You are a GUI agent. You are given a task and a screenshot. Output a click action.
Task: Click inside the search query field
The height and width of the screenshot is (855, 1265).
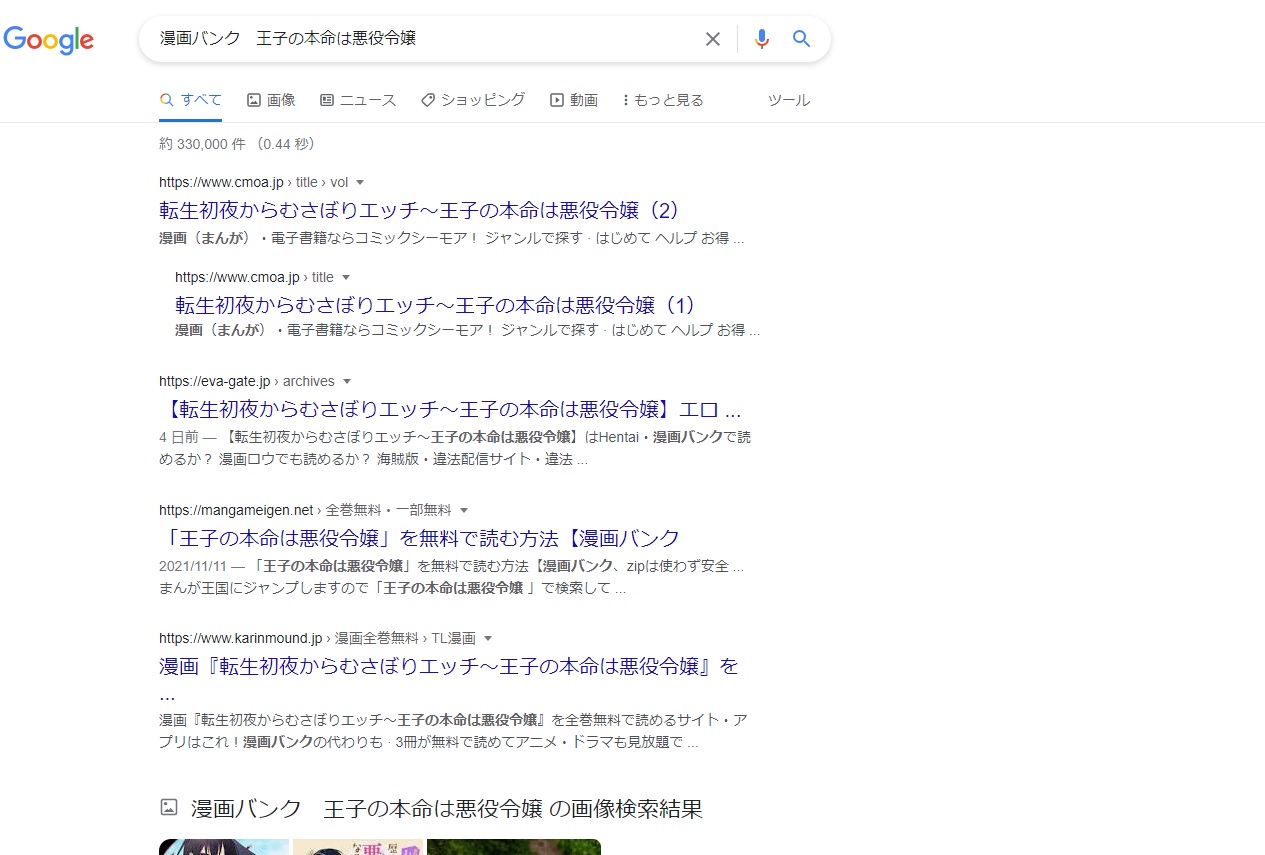pyautogui.click(x=425, y=39)
